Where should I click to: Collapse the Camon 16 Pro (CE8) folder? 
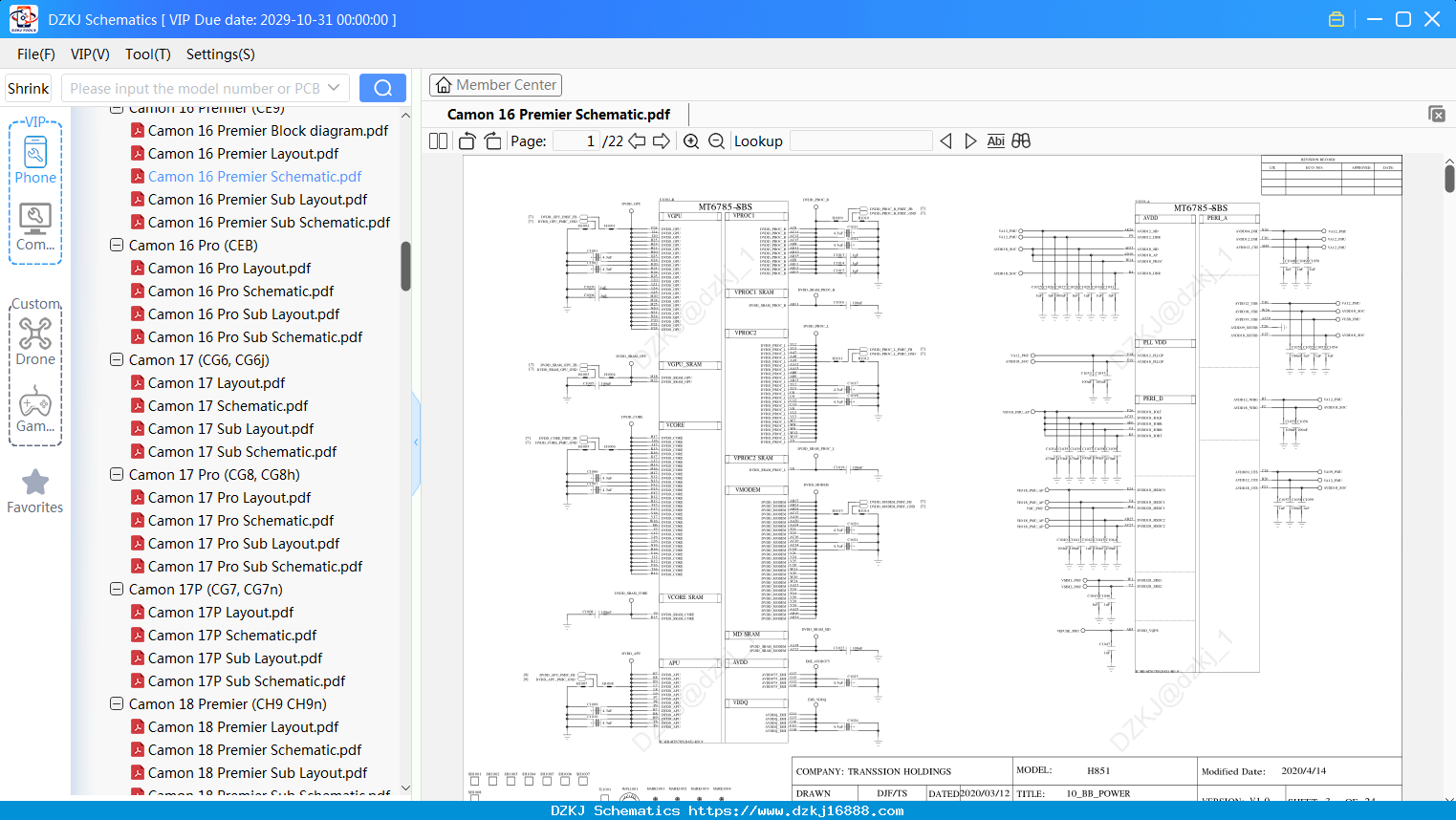tap(117, 245)
